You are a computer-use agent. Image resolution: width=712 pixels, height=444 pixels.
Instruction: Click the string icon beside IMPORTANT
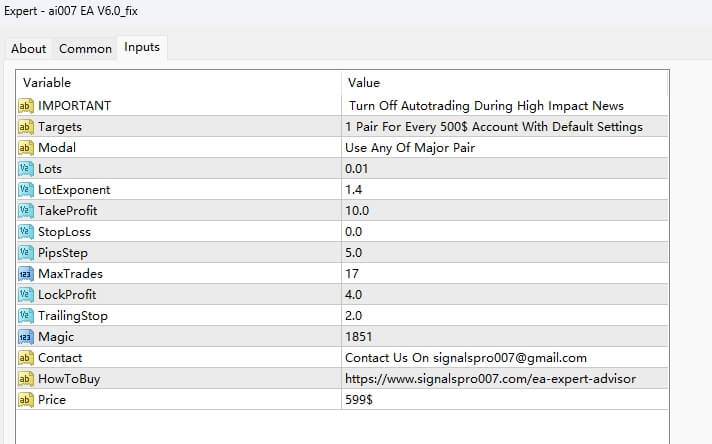coord(26,105)
